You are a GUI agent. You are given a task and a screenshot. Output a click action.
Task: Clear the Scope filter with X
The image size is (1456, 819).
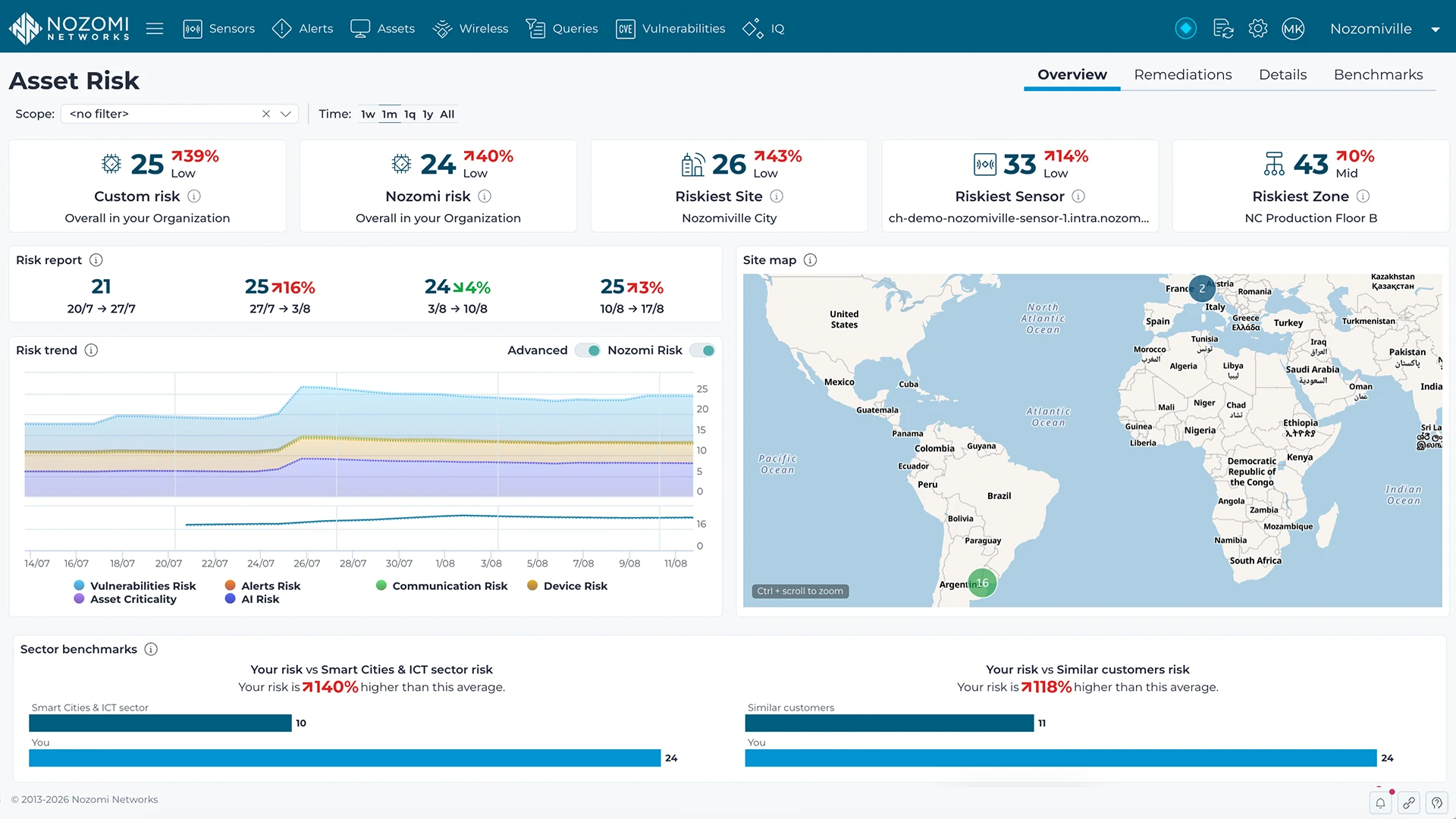266,114
